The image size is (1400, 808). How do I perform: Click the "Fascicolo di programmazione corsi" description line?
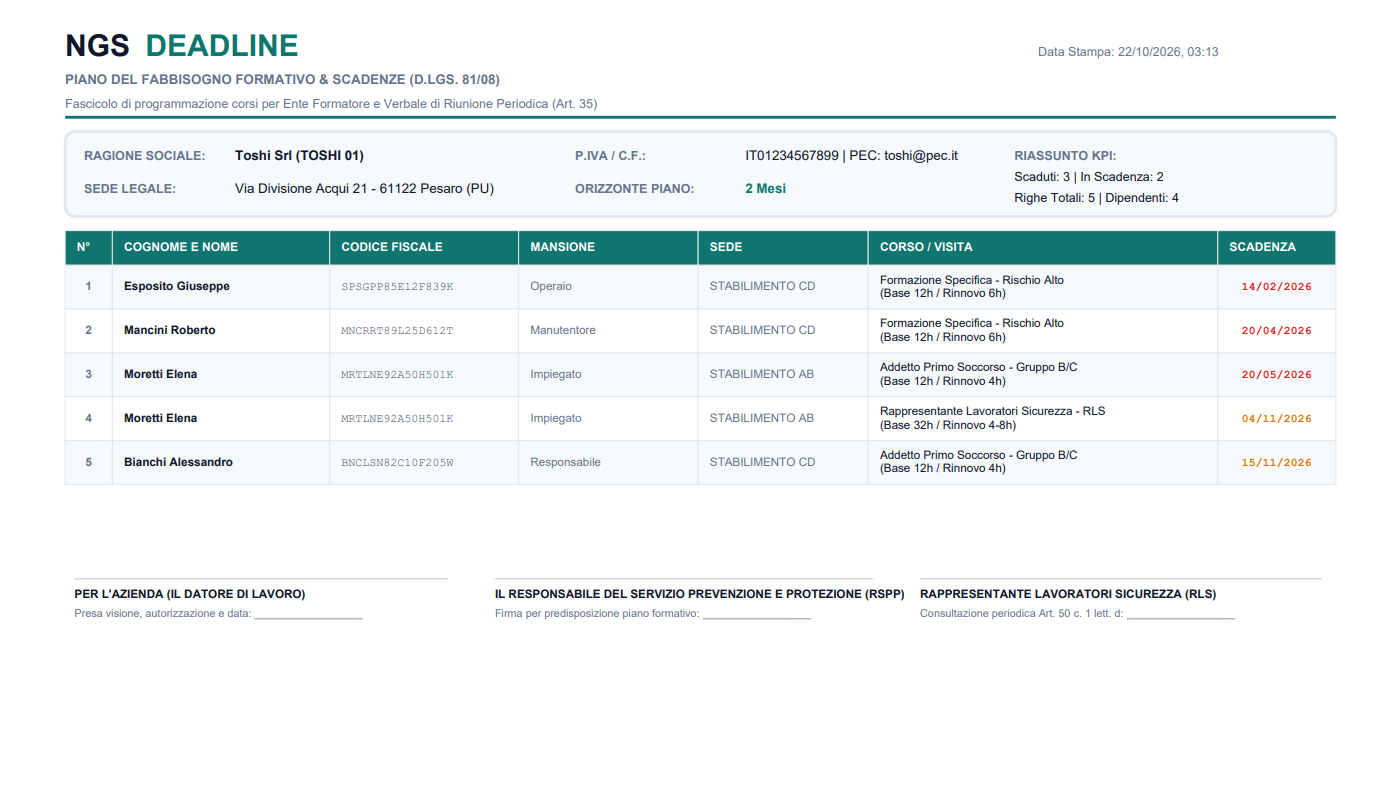coord(331,104)
